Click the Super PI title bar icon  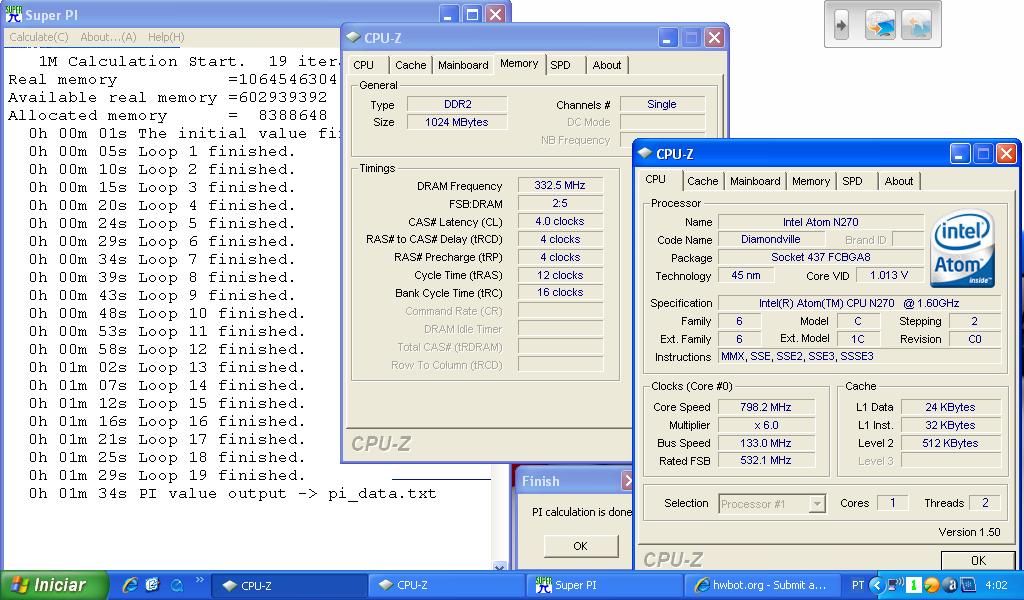(x=13, y=14)
